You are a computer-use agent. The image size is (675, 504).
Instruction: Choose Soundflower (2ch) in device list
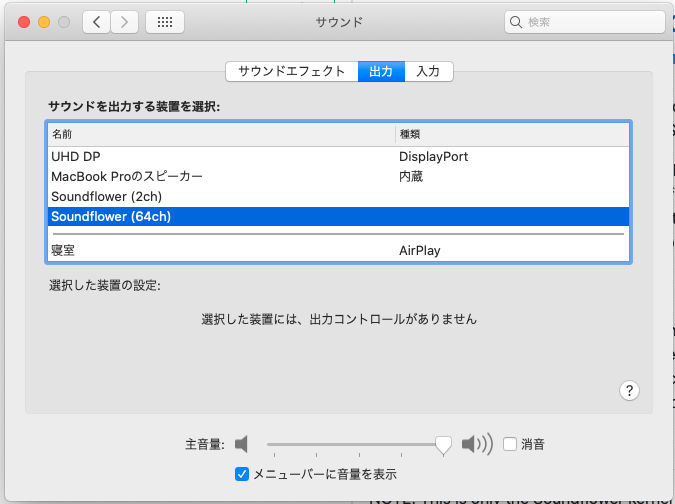point(338,197)
